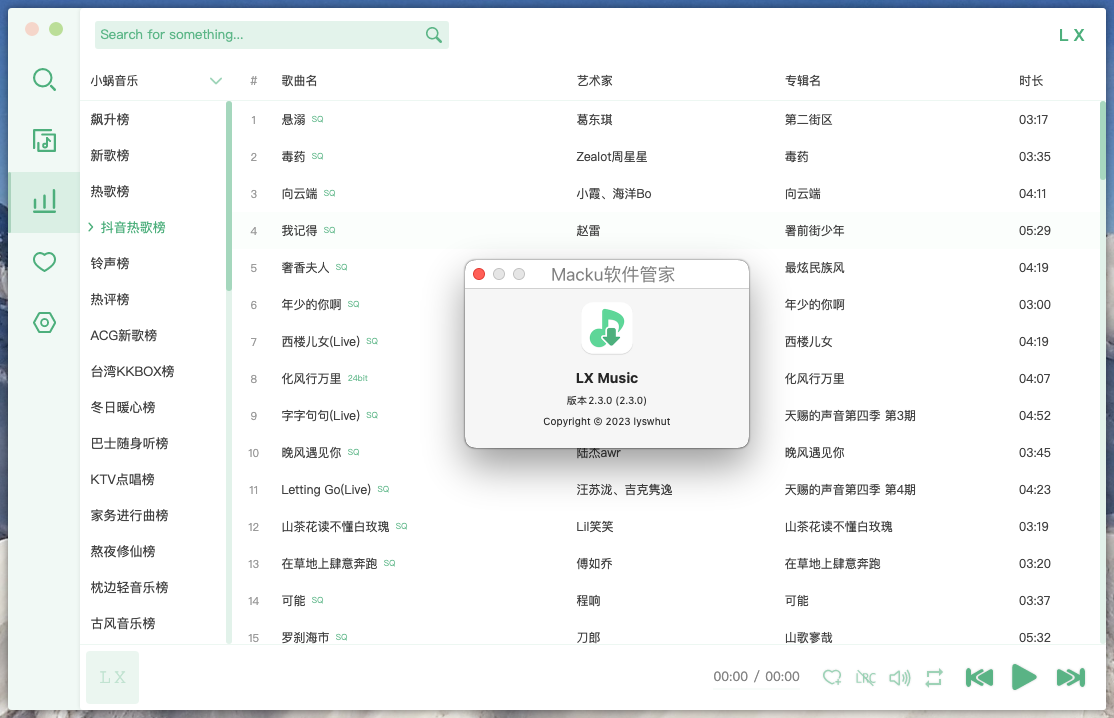Viewport: 1114px width, 718px height.
Task: Open the 古风音乐榜 chart
Action: [x=123, y=624]
